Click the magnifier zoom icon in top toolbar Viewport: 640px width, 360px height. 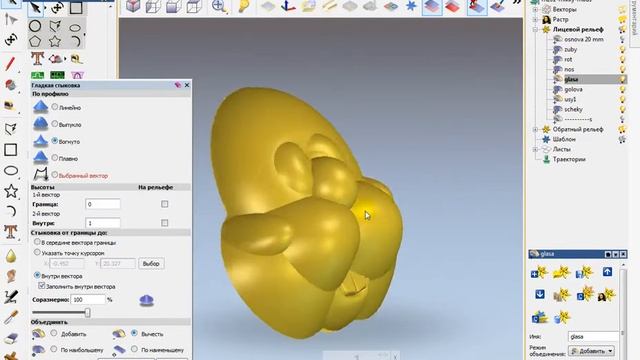219,7
